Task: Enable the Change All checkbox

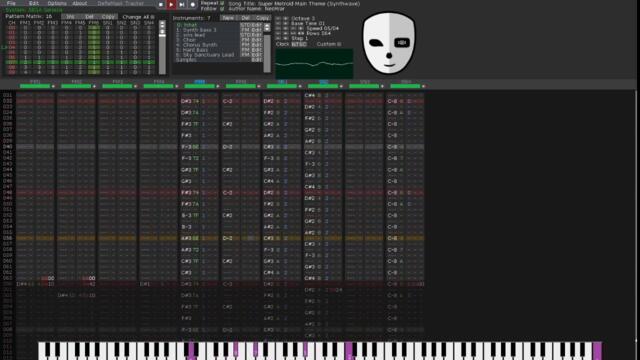Action: (152, 17)
